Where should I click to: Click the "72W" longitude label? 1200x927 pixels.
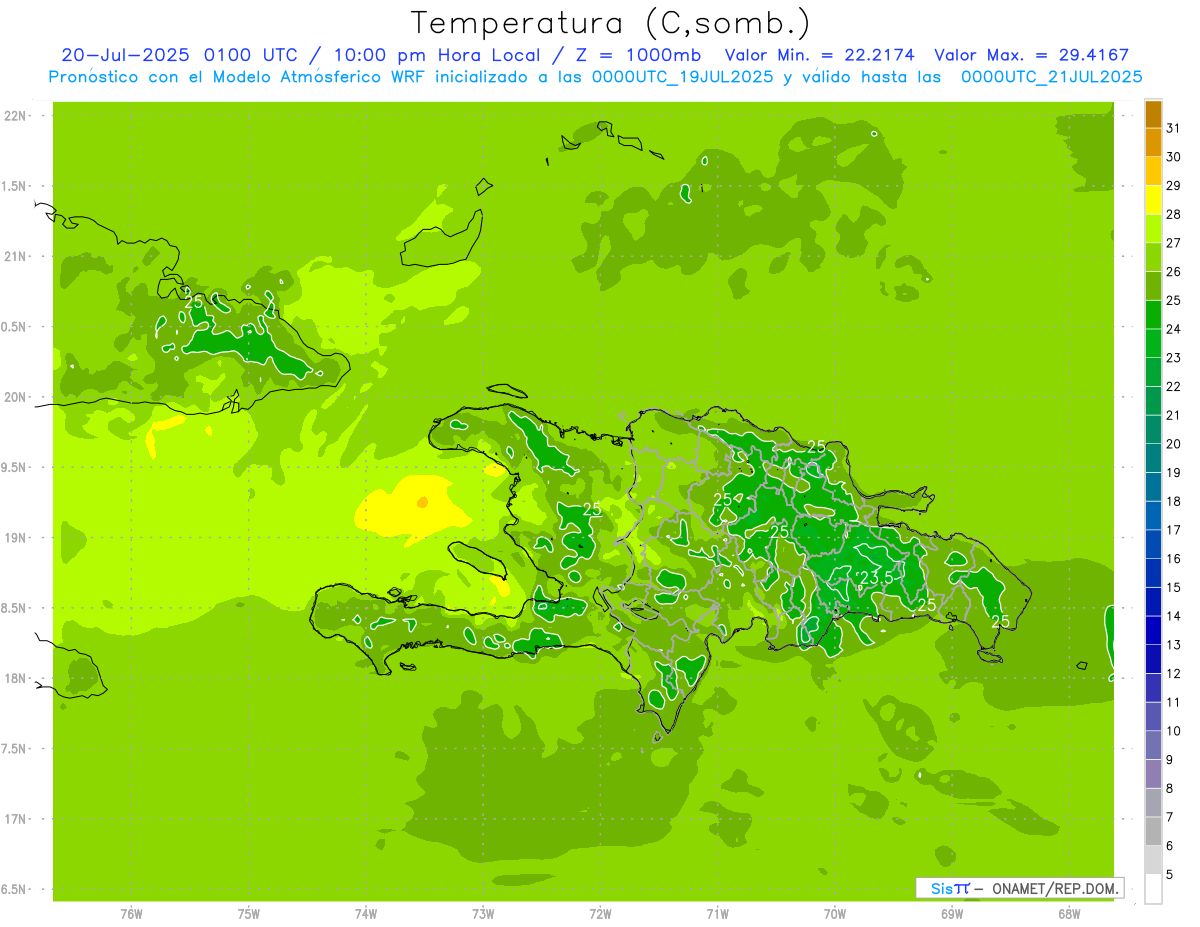tap(600, 913)
